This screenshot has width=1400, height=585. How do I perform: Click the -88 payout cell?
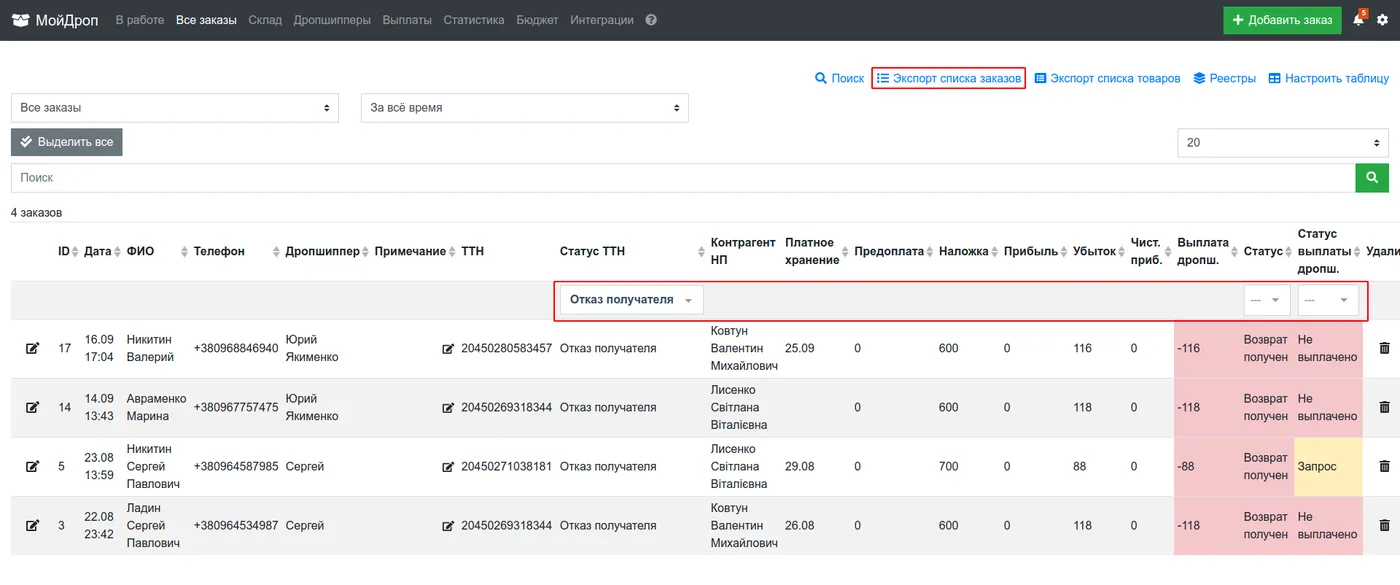[1208, 467]
